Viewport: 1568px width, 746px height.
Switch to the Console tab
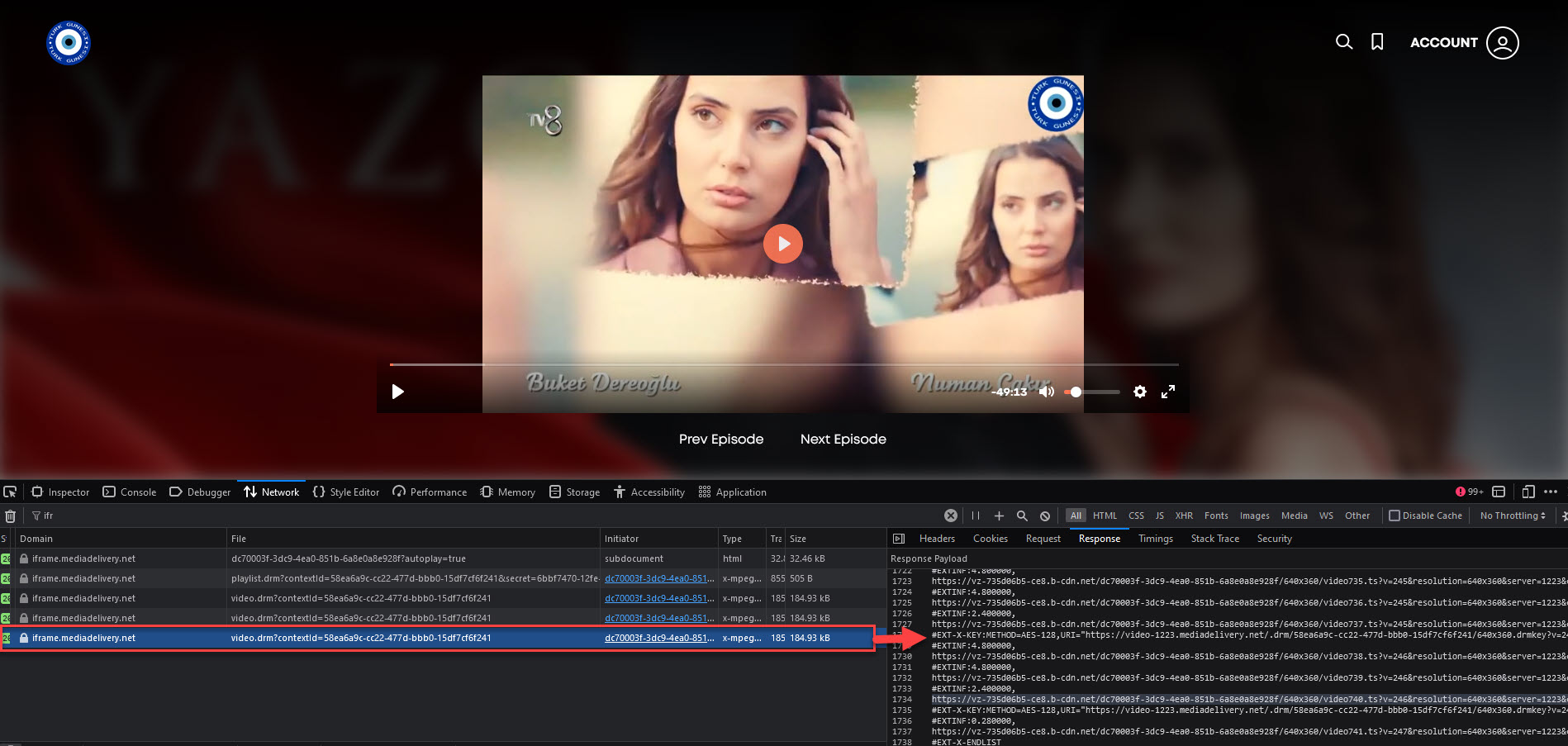point(130,492)
